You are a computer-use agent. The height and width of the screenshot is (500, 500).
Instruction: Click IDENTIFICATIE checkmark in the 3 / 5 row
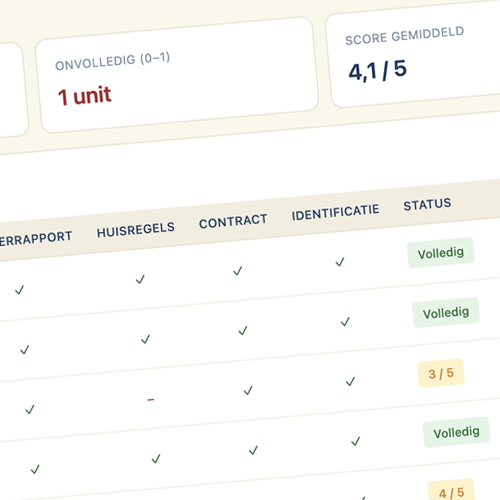[350, 381]
